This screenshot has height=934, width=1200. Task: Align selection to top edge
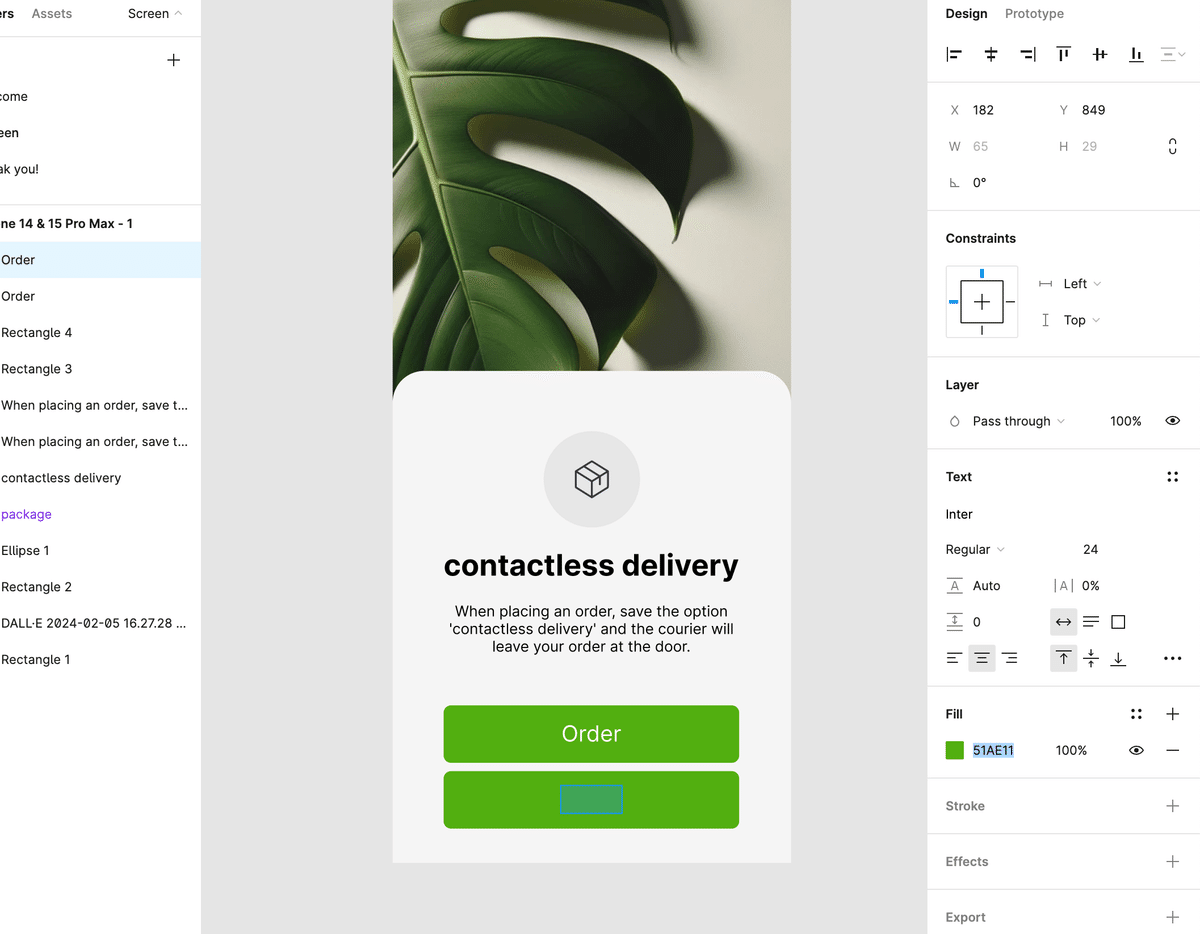pyautogui.click(x=1064, y=55)
